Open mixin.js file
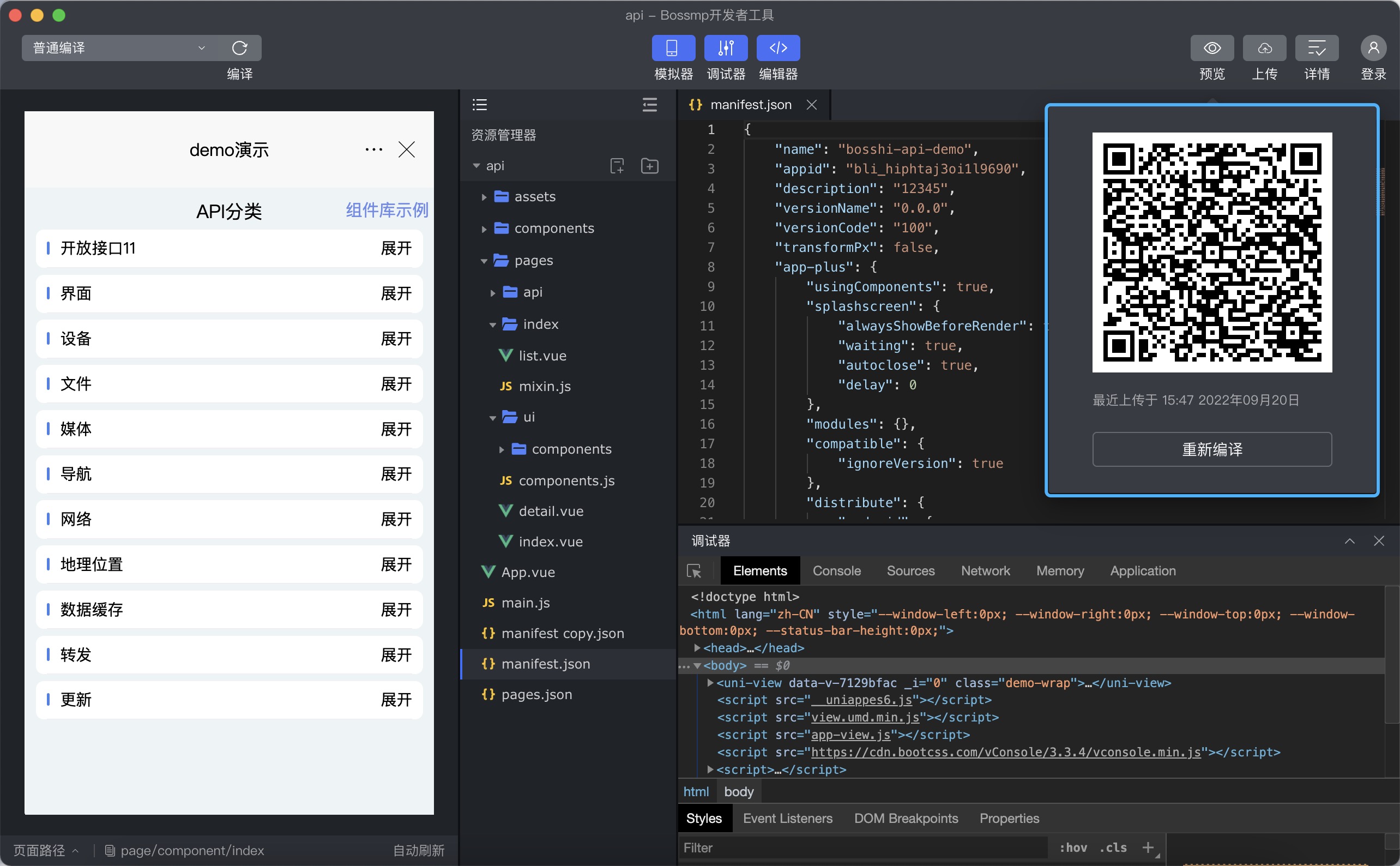 (x=544, y=386)
